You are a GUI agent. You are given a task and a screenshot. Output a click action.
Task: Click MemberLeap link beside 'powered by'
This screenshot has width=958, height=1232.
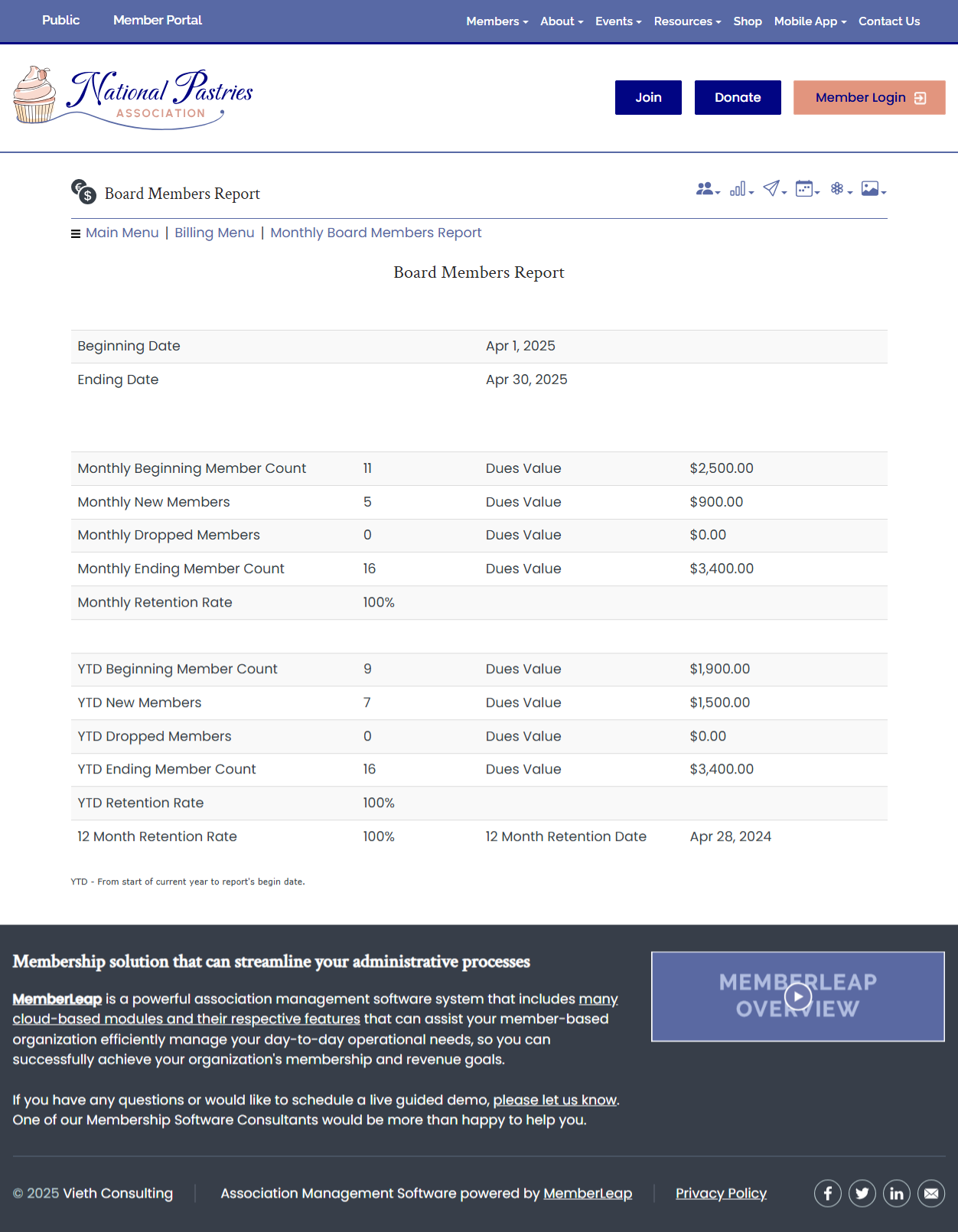tap(588, 1193)
